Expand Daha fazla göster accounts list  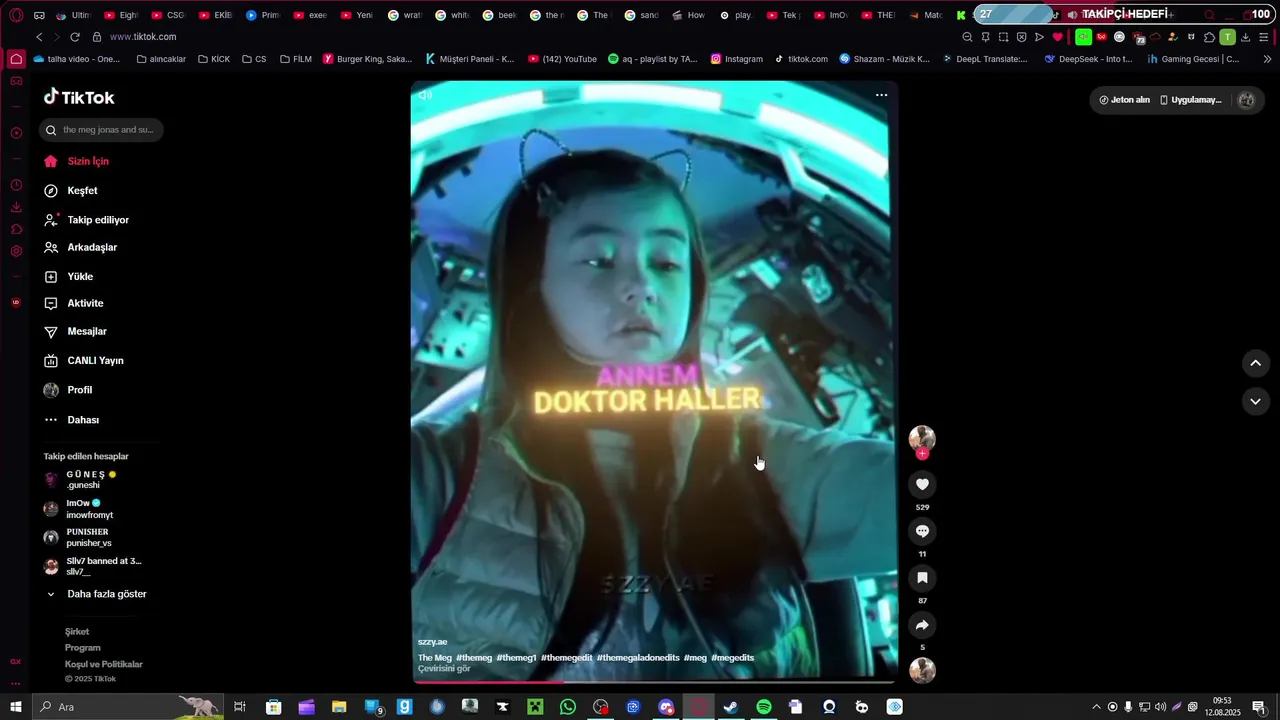(x=97, y=594)
